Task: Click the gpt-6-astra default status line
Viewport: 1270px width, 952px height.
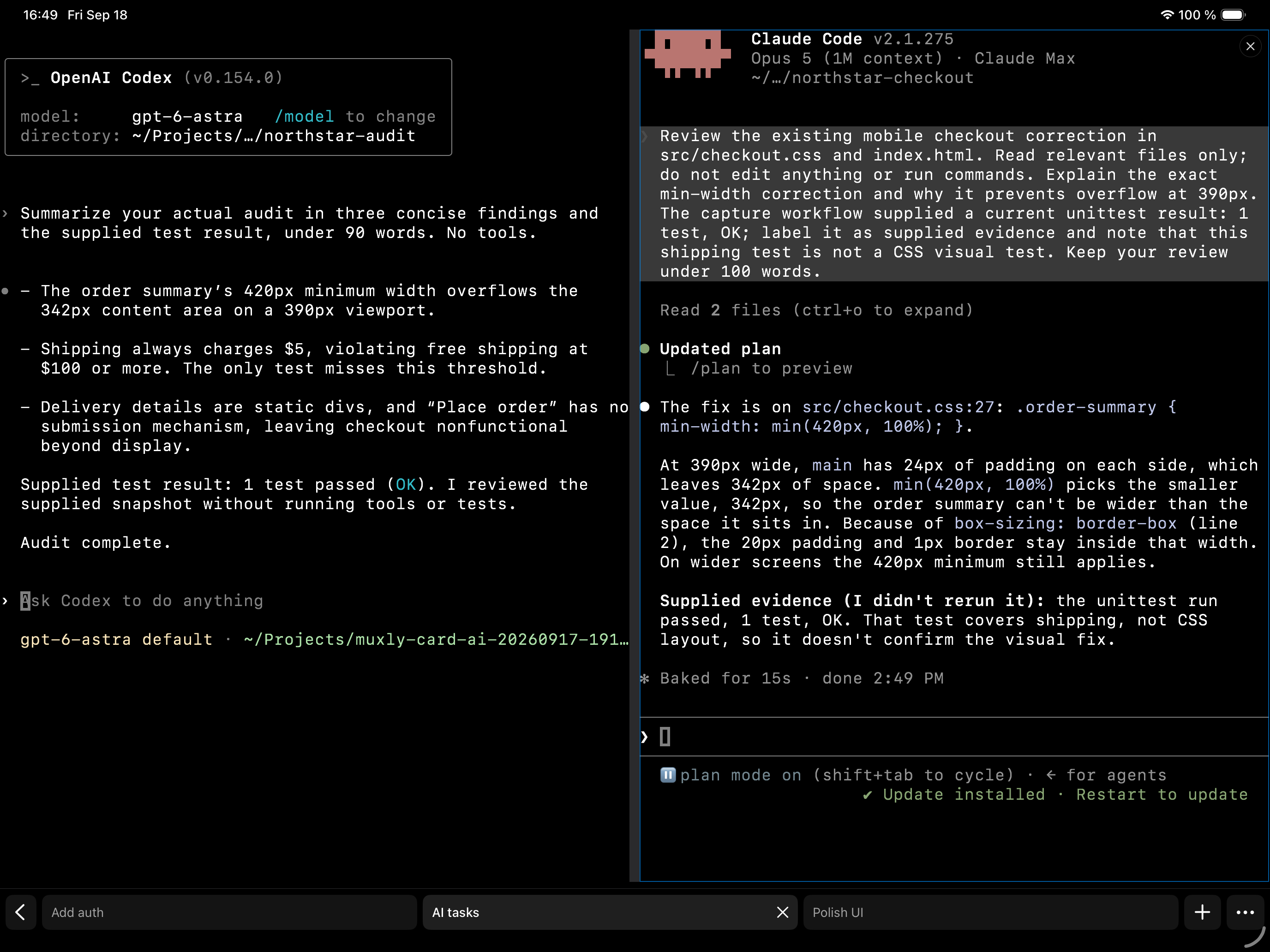Action: 117,640
